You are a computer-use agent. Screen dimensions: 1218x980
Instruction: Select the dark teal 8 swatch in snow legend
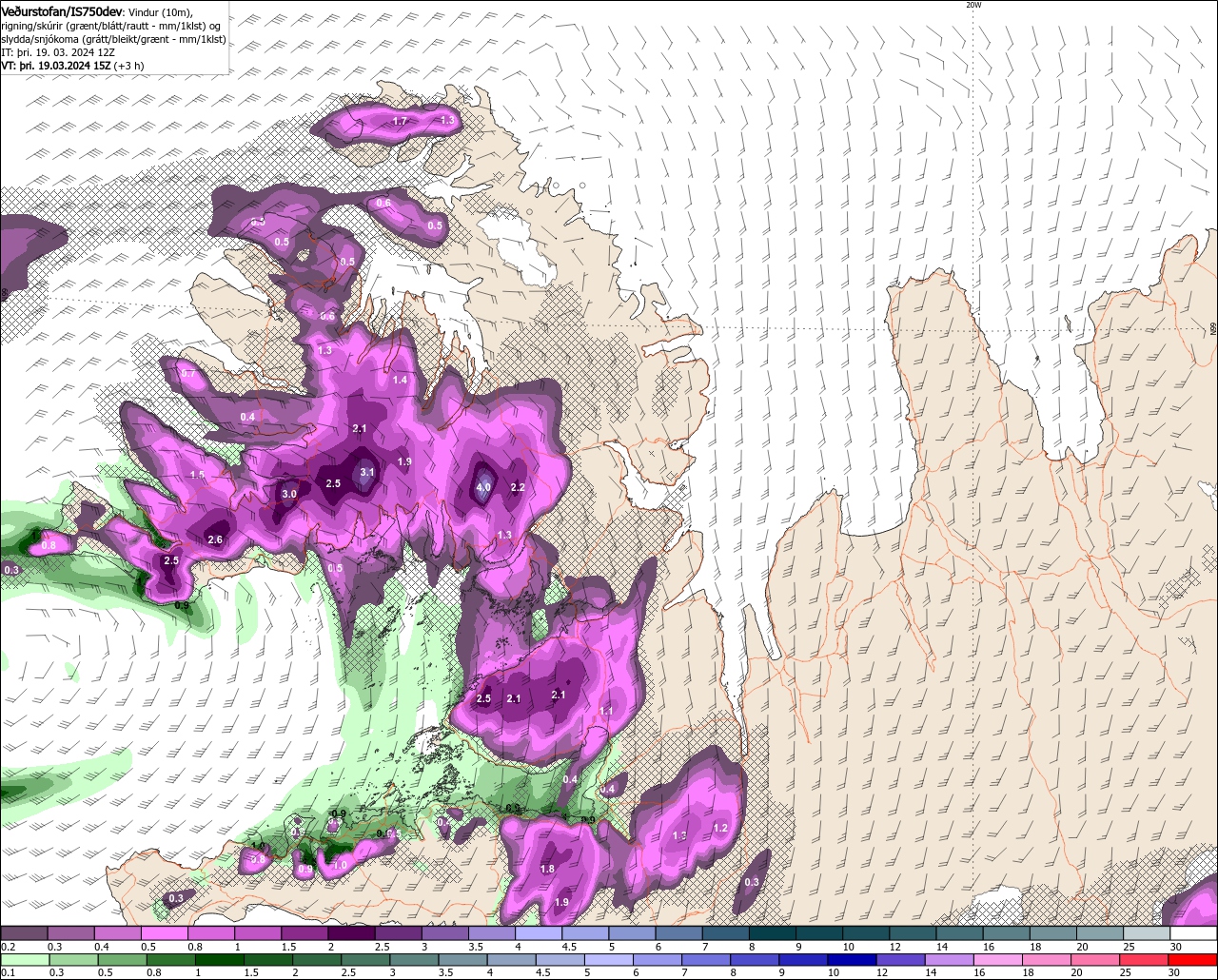(773, 933)
